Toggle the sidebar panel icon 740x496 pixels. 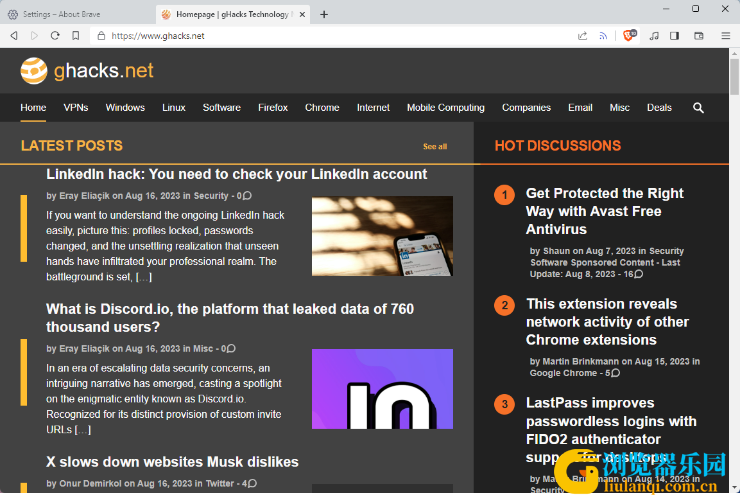(x=674, y=36)
